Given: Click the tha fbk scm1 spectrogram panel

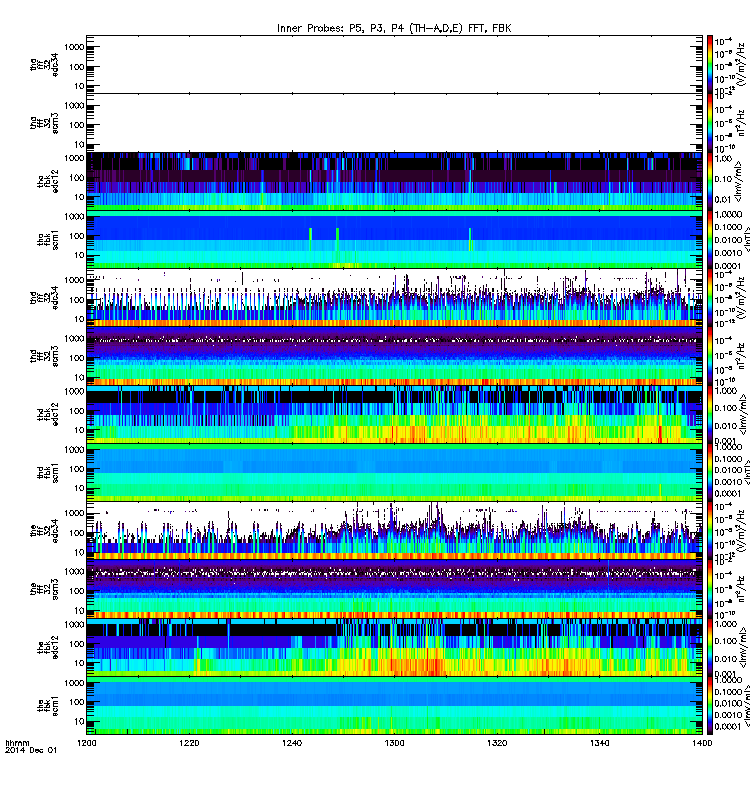Looking at the screenshot, I should click(x=394, y=239).
